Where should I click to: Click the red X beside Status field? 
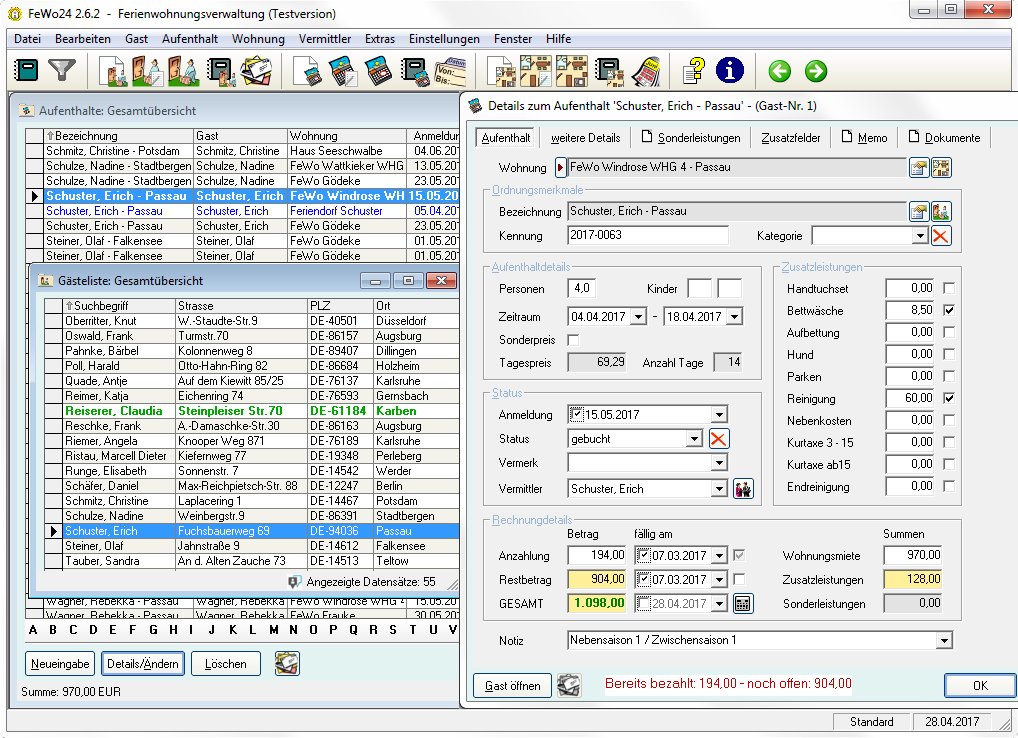(x=719, y=439)
